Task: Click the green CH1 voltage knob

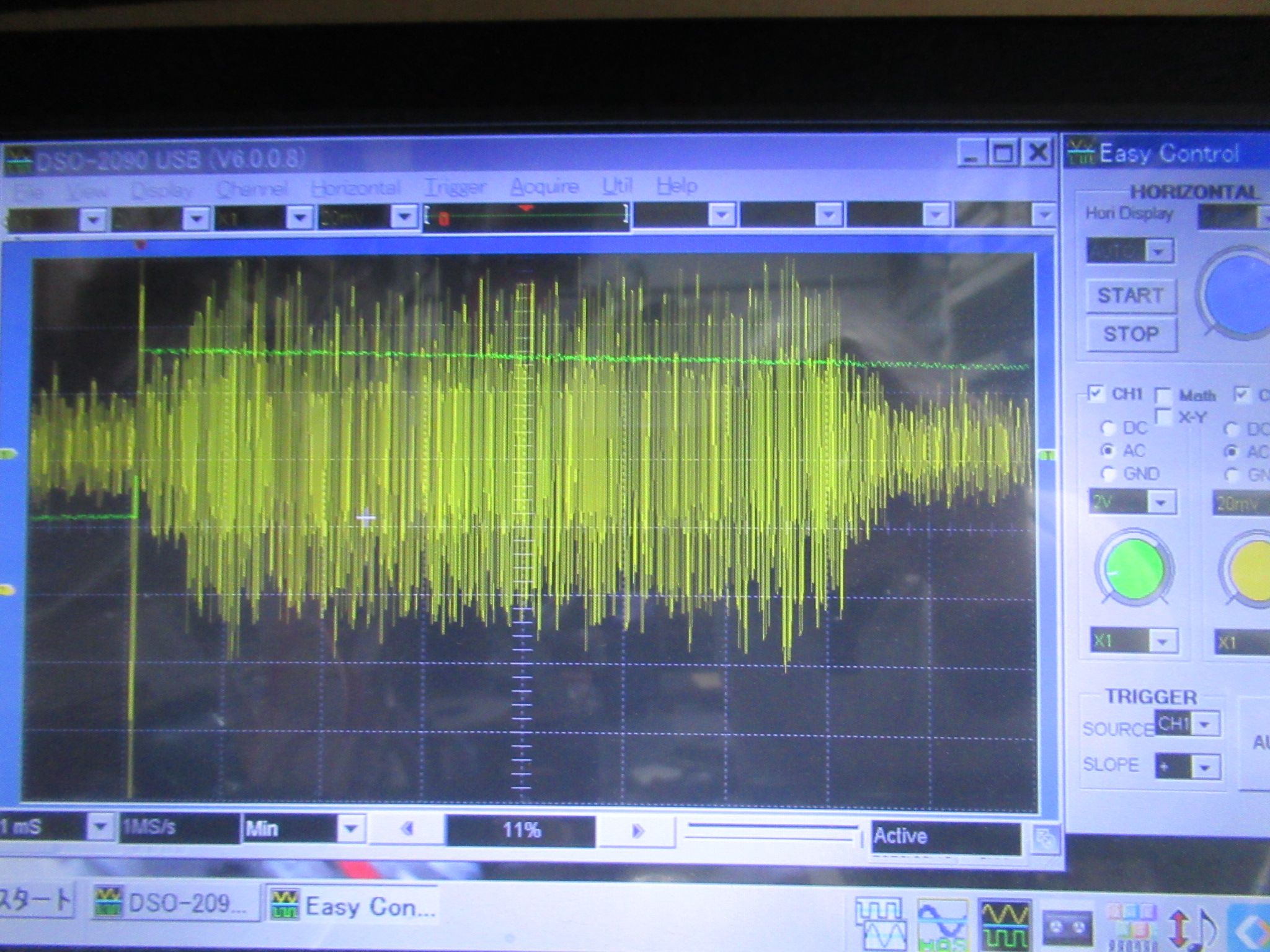Action: 1134,568
